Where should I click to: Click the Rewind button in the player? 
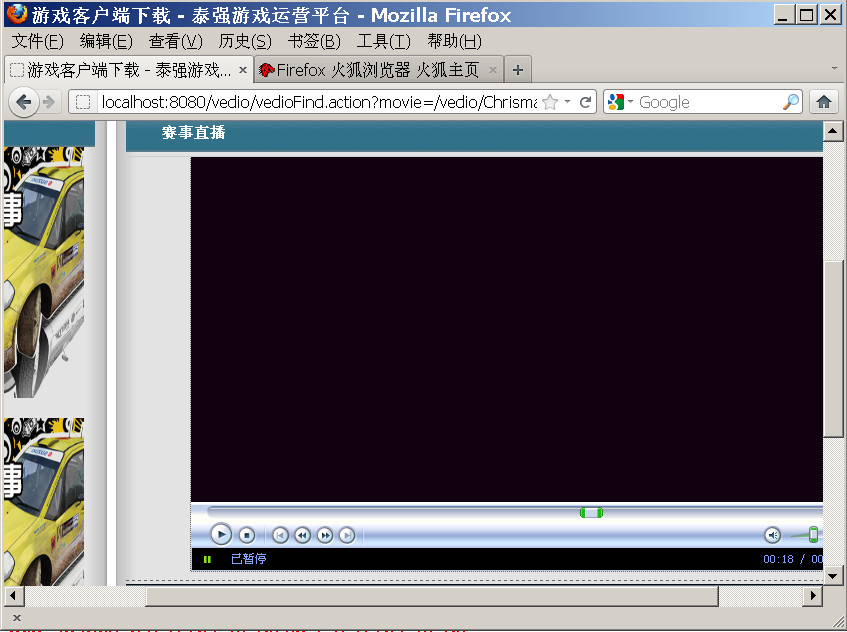pos(302,535)
